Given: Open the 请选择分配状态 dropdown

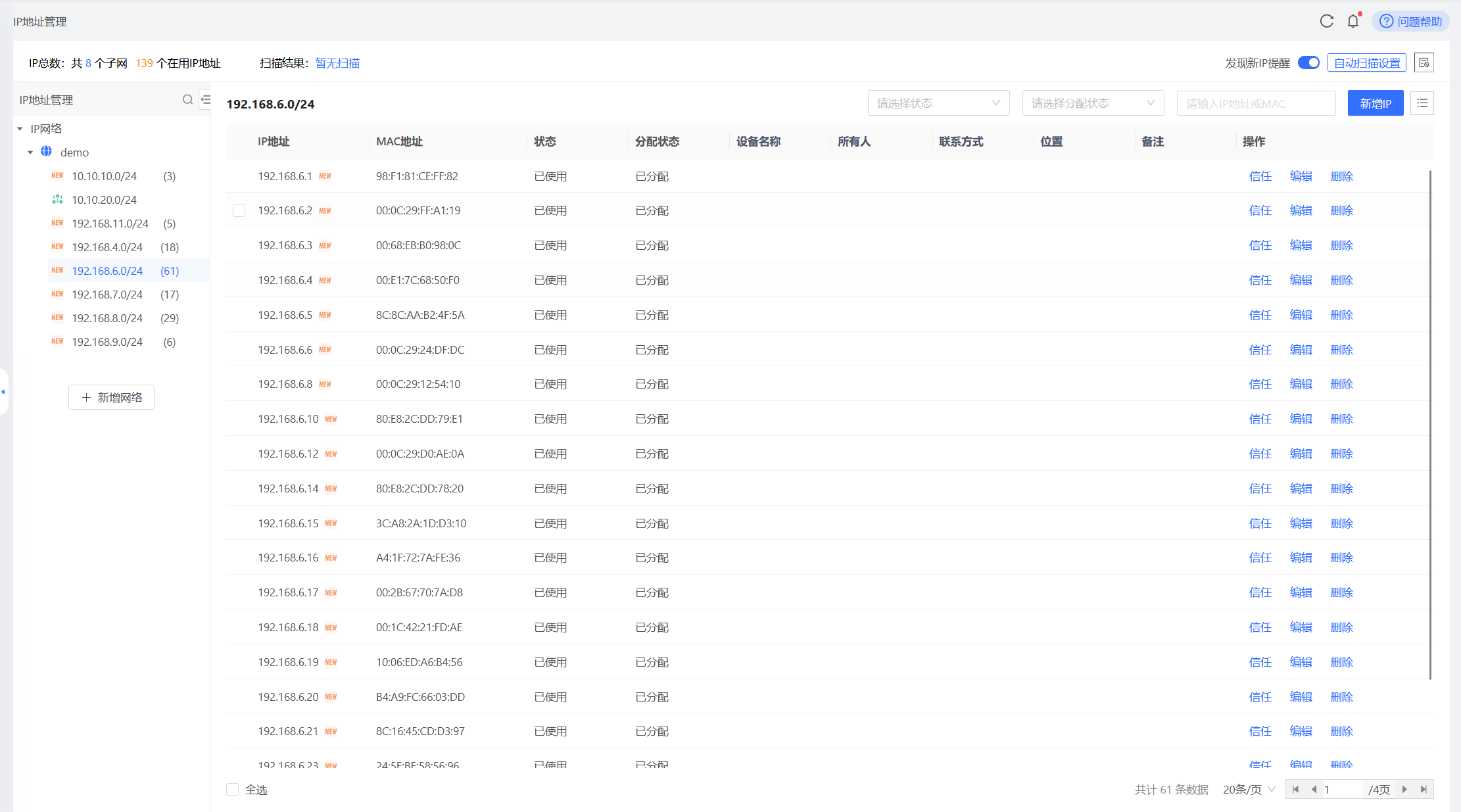Looking at the screenshot, I should coord(1093,103).
